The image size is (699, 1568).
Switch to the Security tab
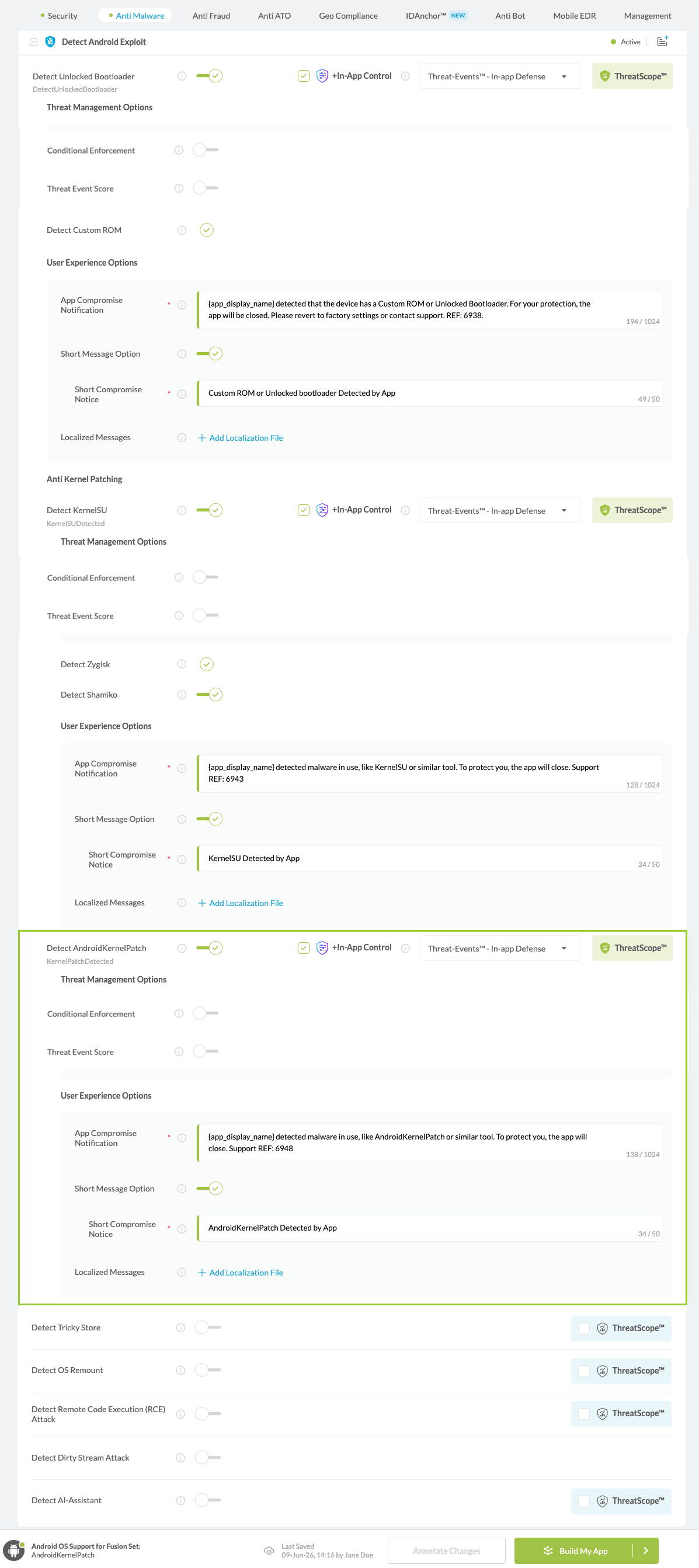59,16
